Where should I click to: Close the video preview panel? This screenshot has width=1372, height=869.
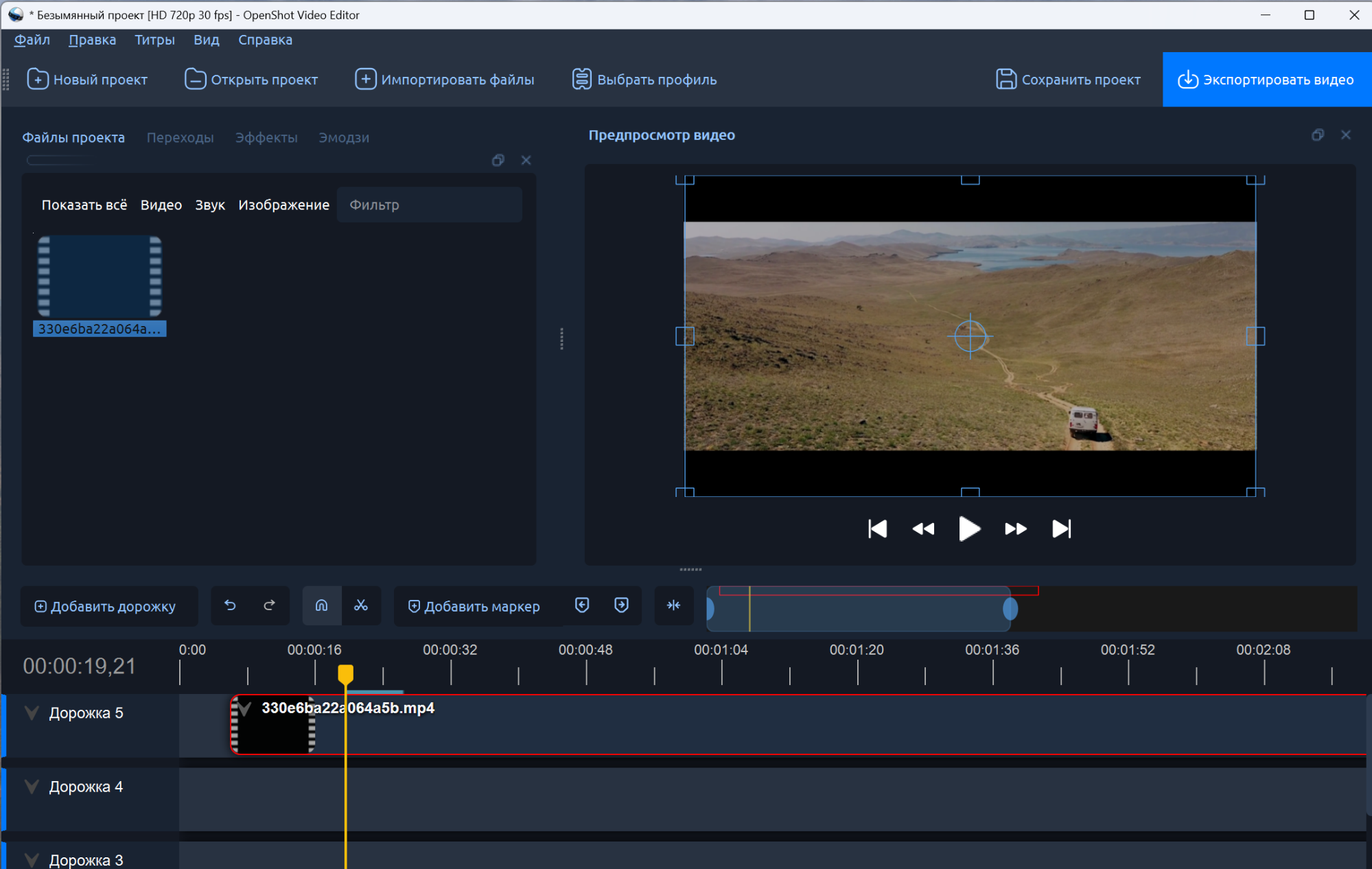pos(1346,135)
